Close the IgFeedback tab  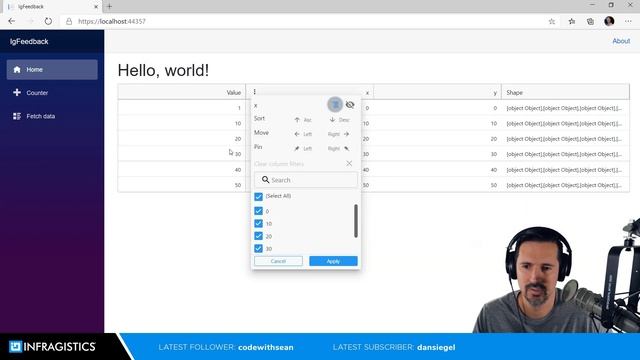(96, 7)
